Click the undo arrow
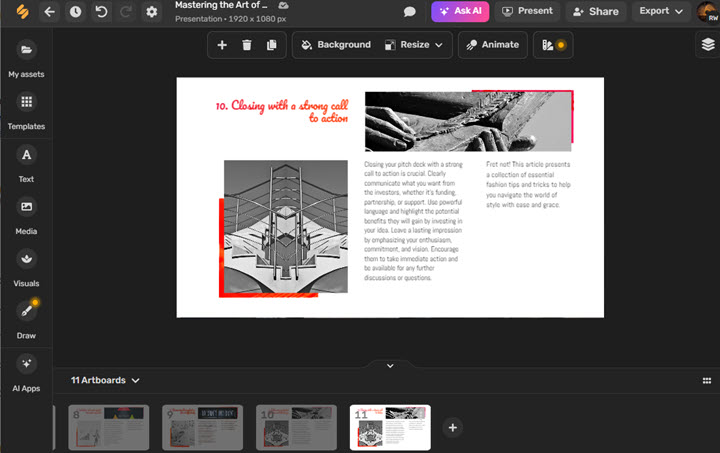This screenshot has height=453, width=720. (101, 12)
